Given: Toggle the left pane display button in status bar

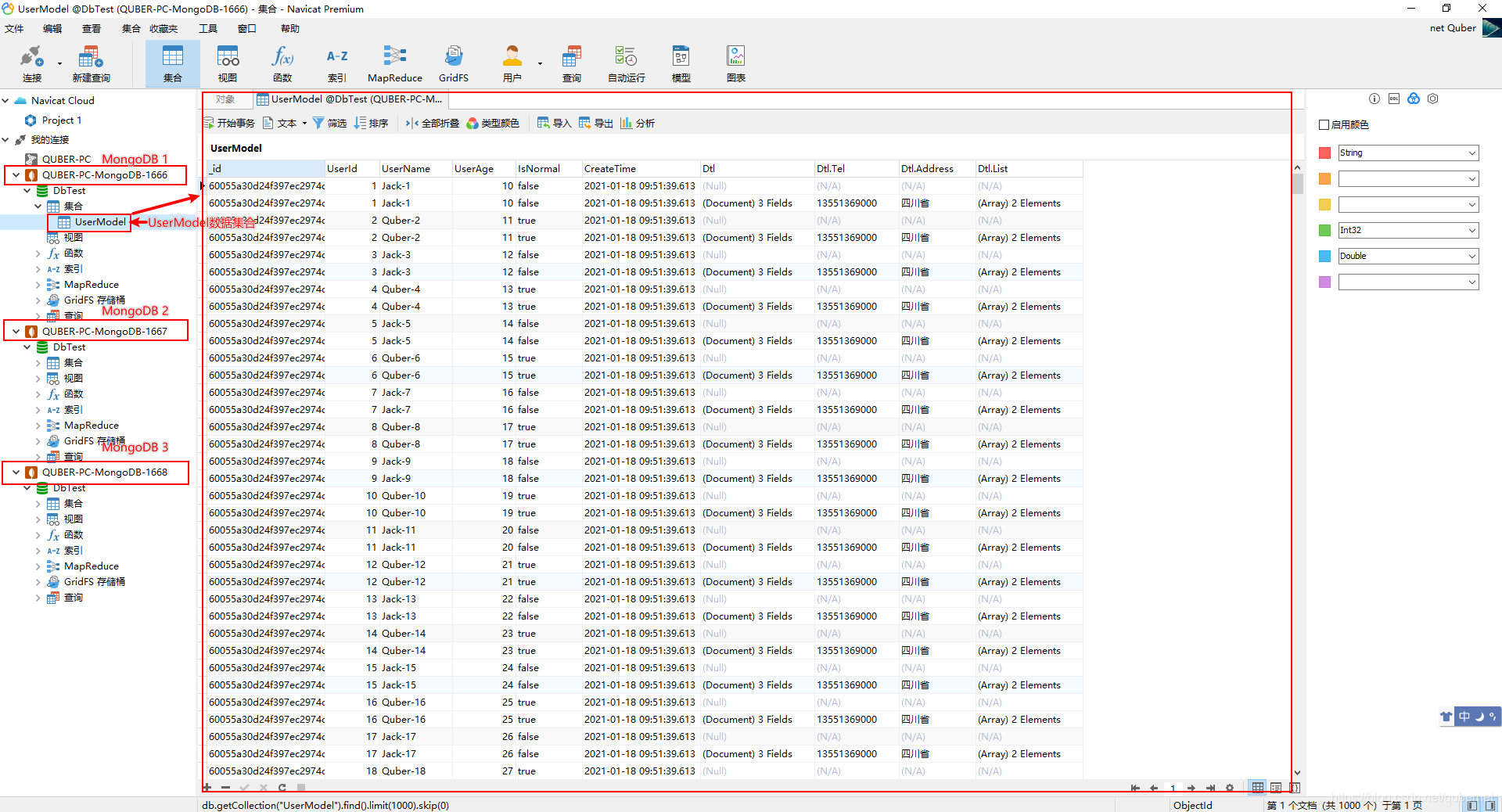Looking at the screenshot, I should (1472, 805).
